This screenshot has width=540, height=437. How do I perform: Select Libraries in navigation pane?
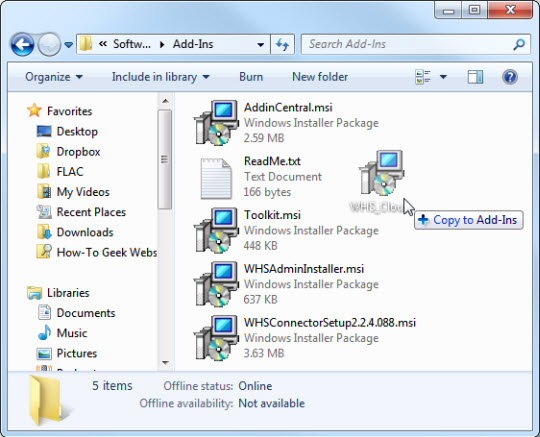(68, 293)
